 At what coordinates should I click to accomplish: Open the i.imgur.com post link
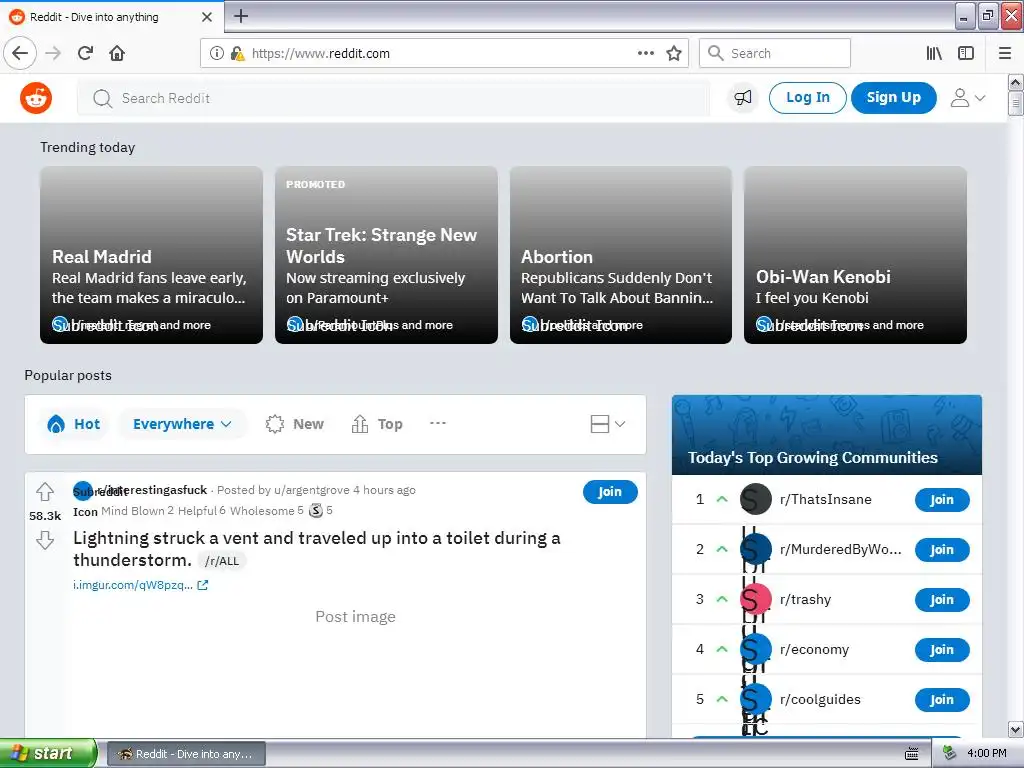coord(133,585)
